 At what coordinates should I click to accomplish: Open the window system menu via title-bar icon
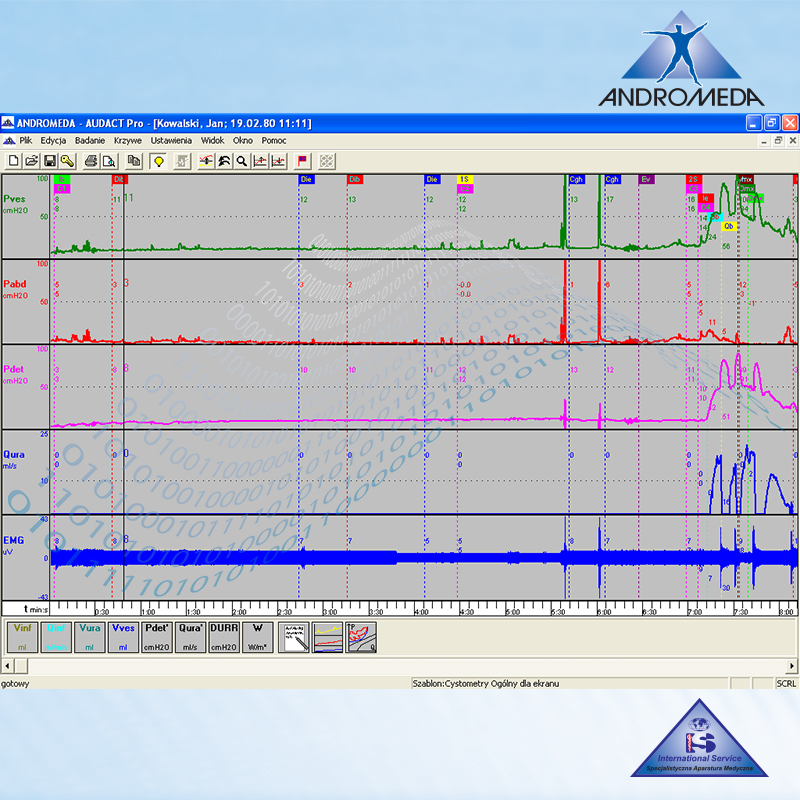point(10,122)
